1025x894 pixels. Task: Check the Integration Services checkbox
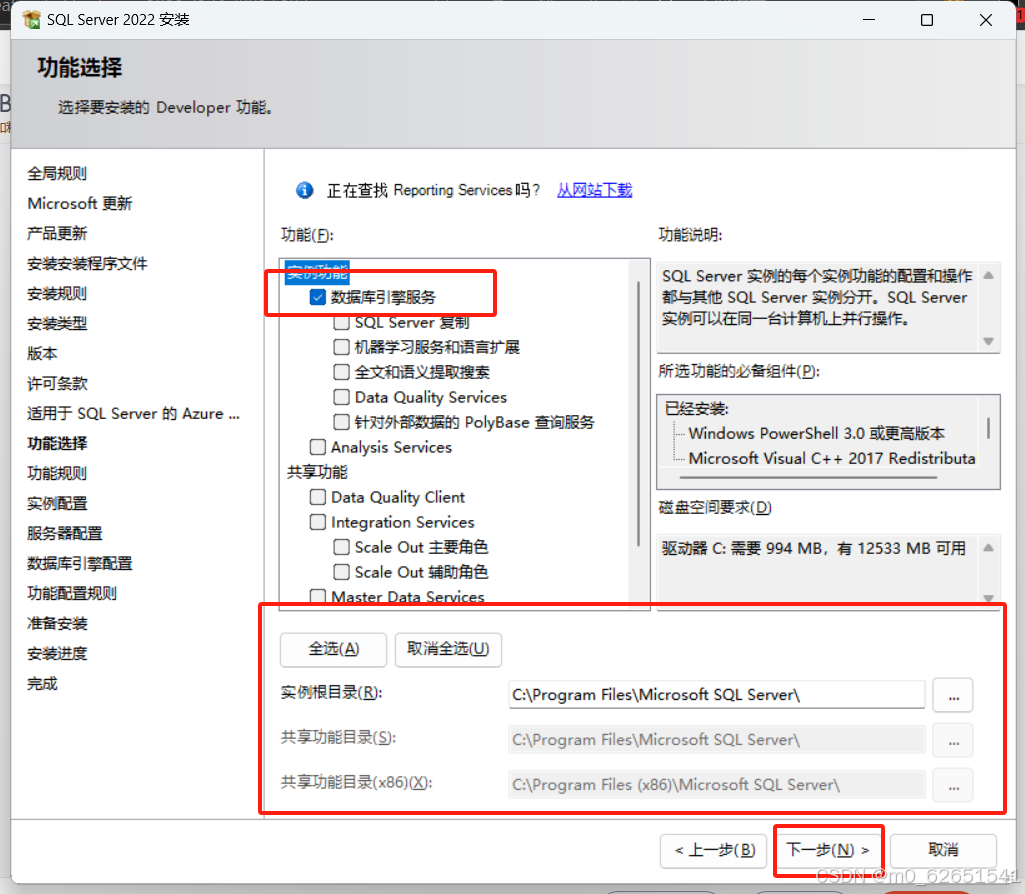coord(318,522)
